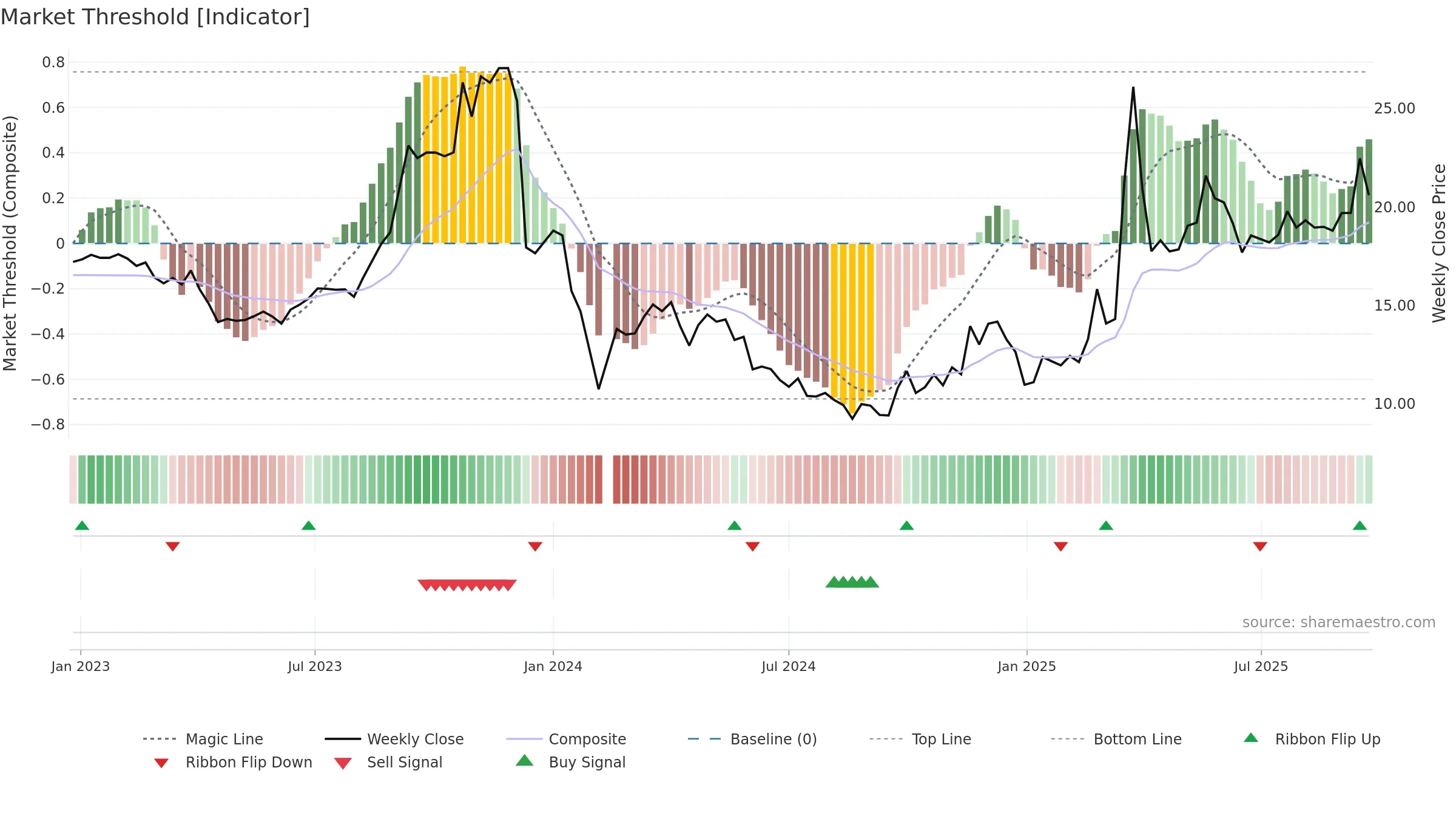The width and height of the screenshot is (1456, 819).
Task: Click the Market Threshold (Composite) axis title
Action: (x=10, y=243)
